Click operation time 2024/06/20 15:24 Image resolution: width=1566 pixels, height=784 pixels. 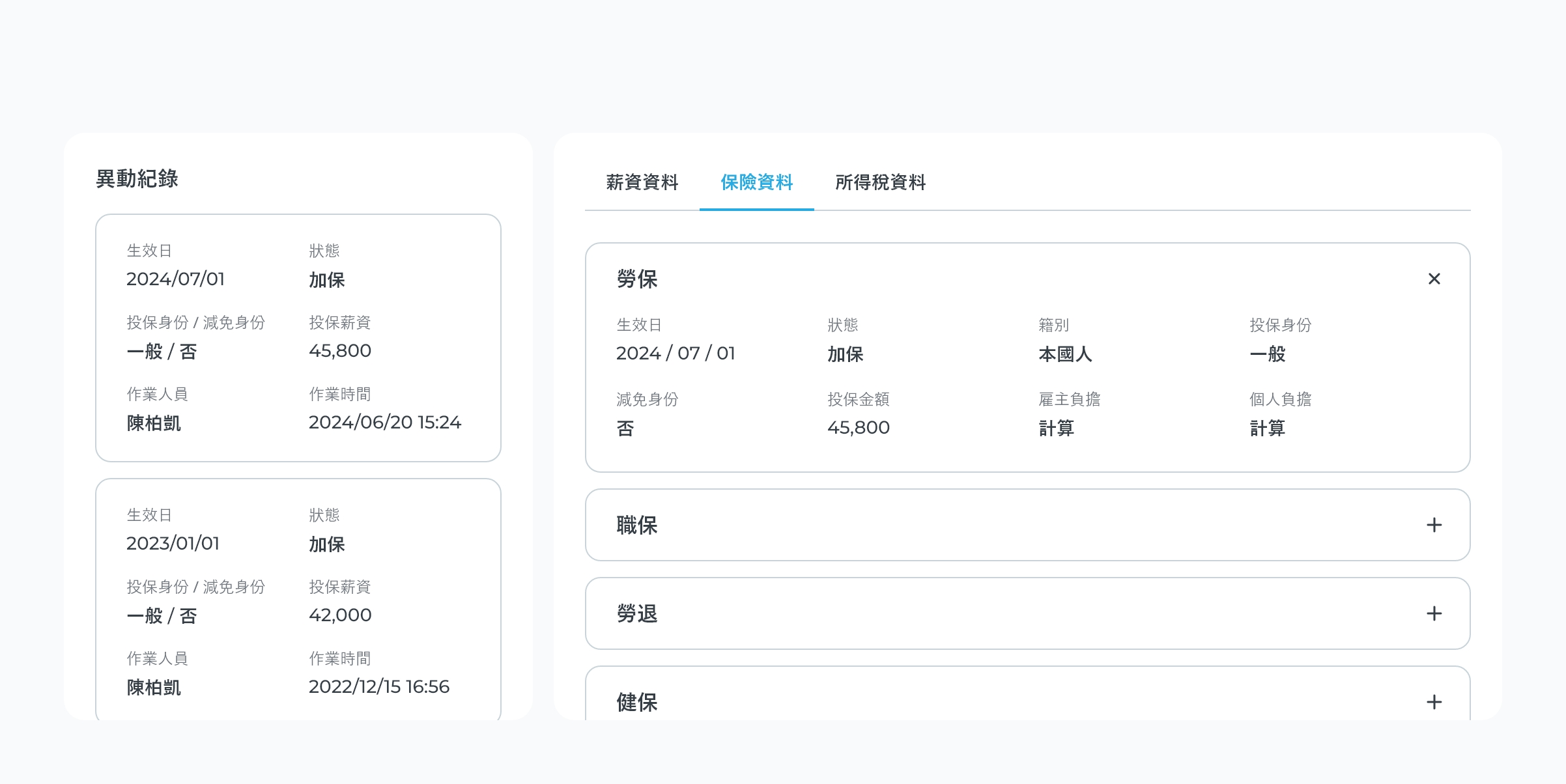(384, 422)
